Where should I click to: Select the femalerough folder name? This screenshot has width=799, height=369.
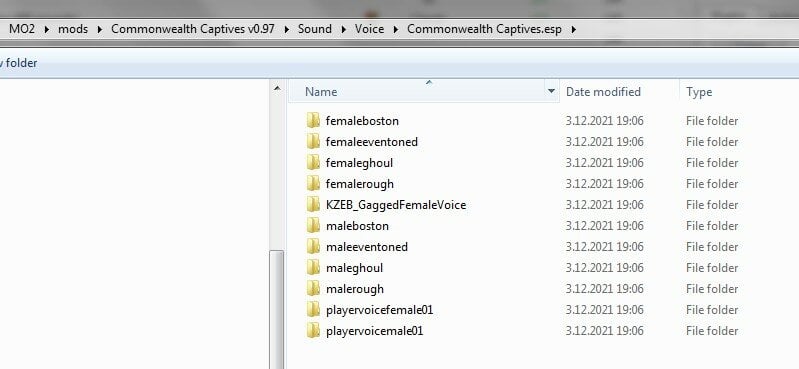tap(360, 184)
